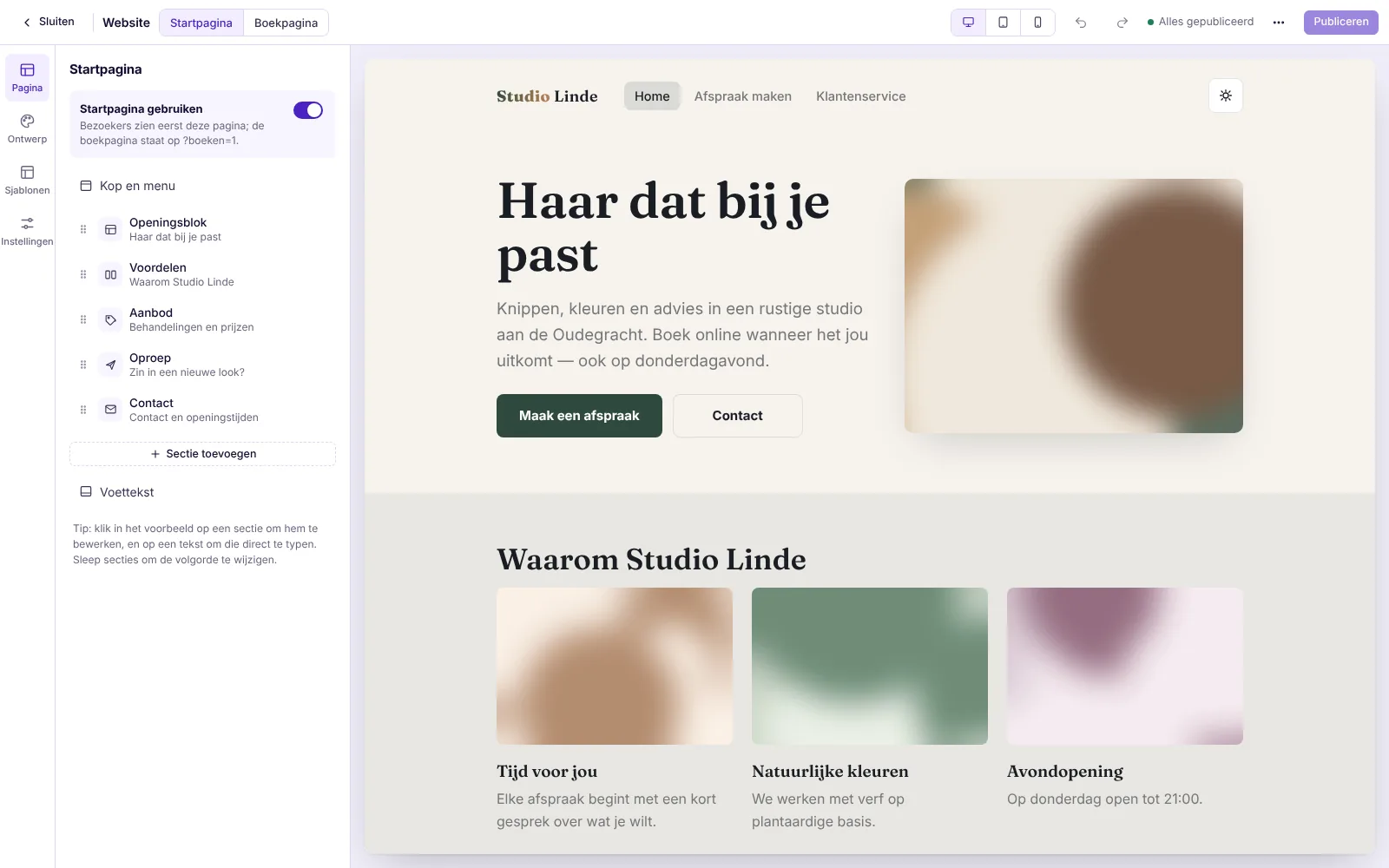Switch to the Boekpagina tab

point(286,23)
